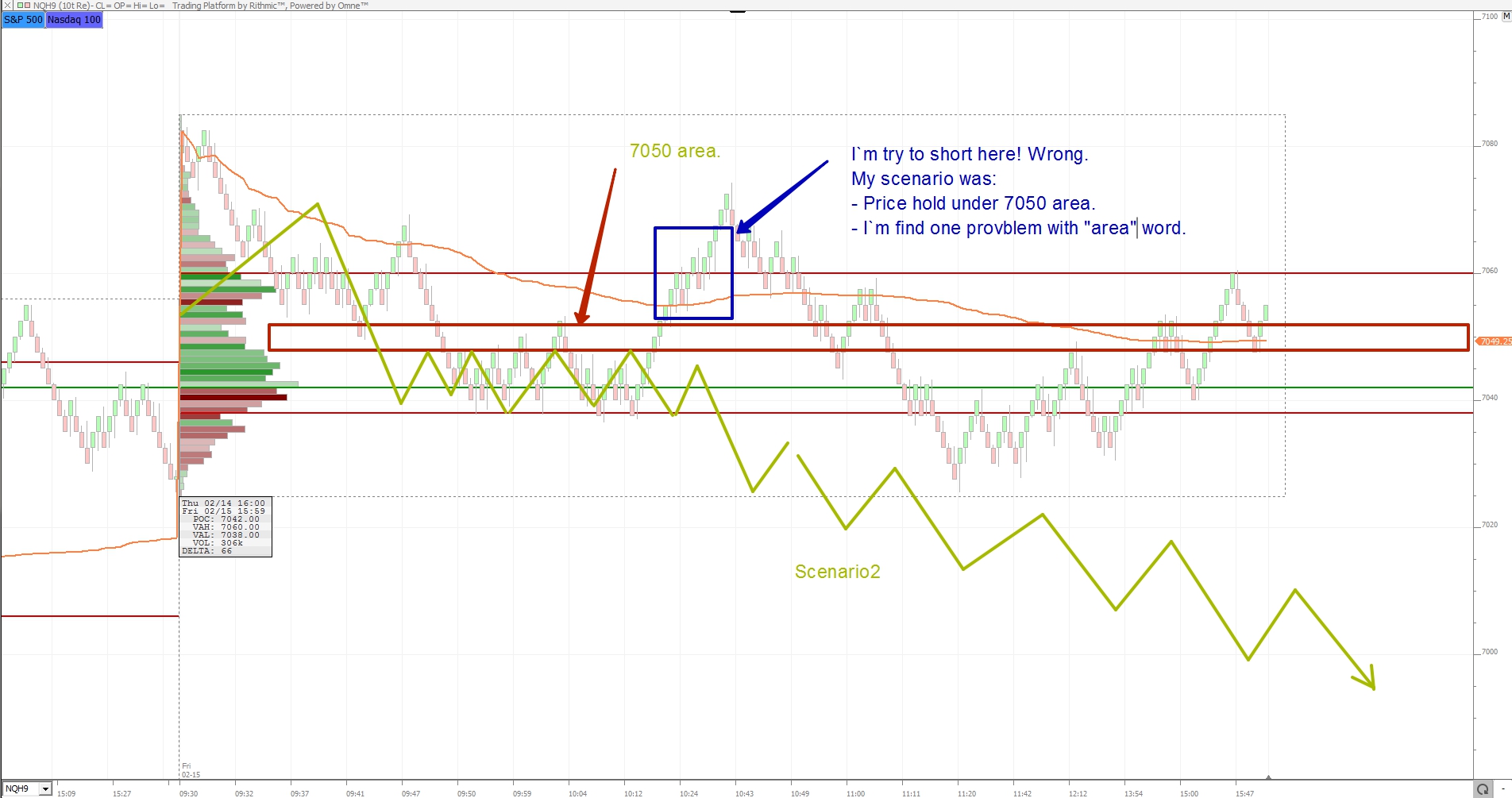Image resolution: width=1512 pixels, height=798 pixels.
Task: Click the red square icon in title bar
Action: (27, 6)
